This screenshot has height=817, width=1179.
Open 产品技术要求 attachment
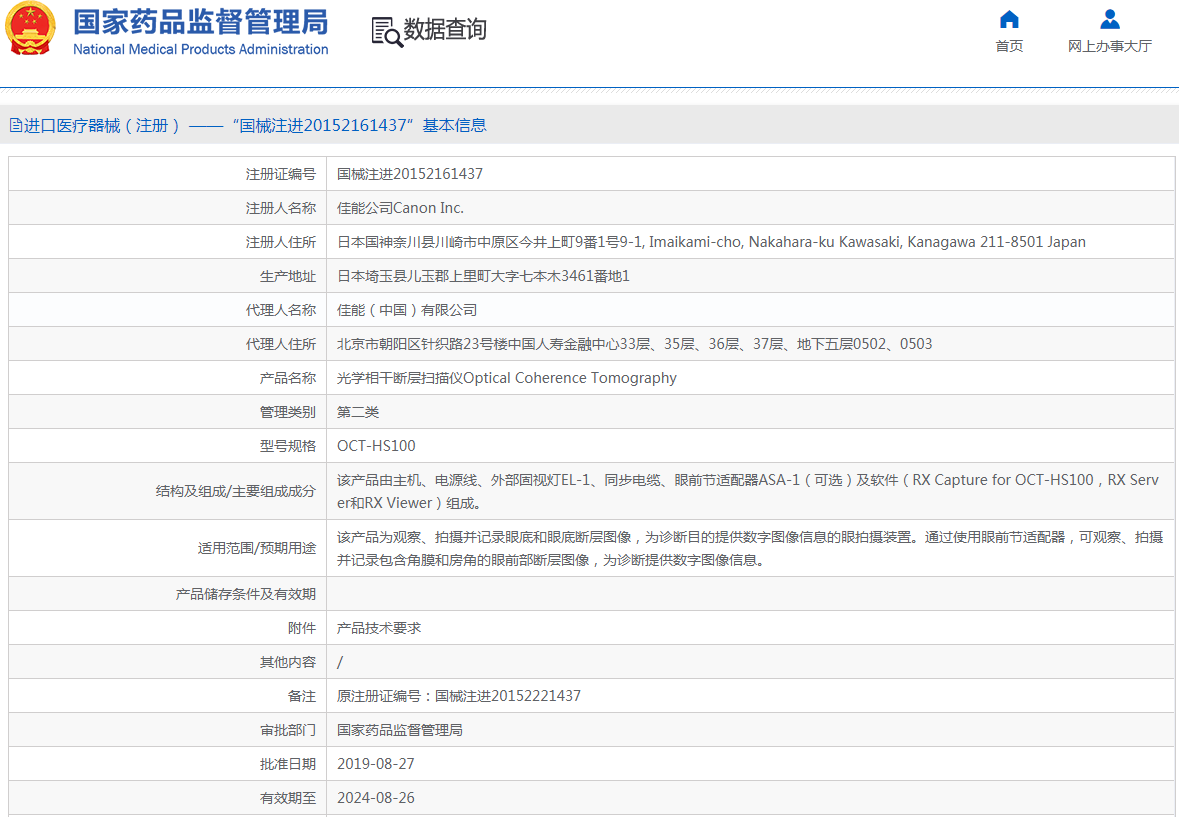tap(379, 628)
